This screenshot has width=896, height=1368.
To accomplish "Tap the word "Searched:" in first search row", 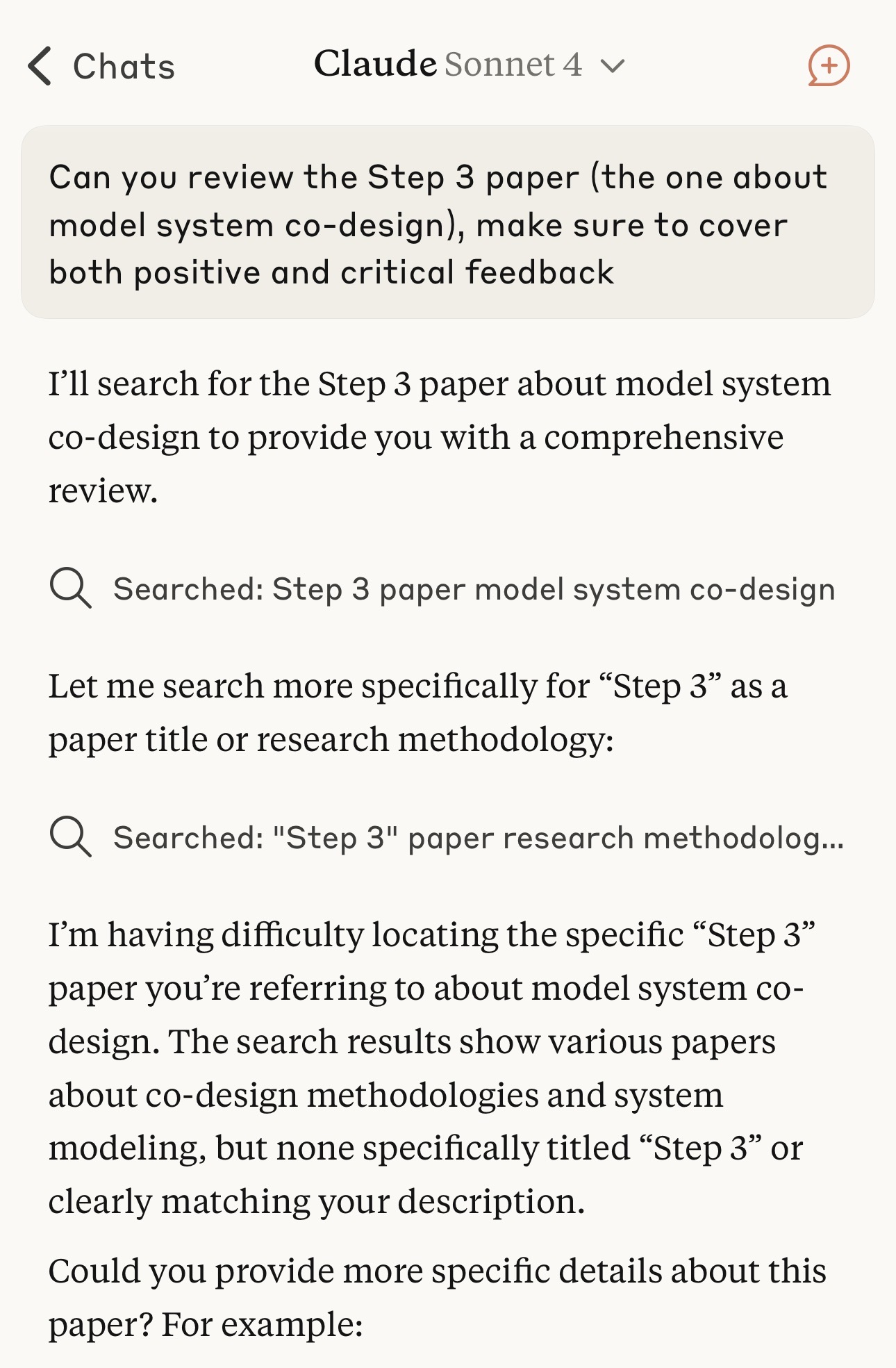I will click(x=188, y=589).
